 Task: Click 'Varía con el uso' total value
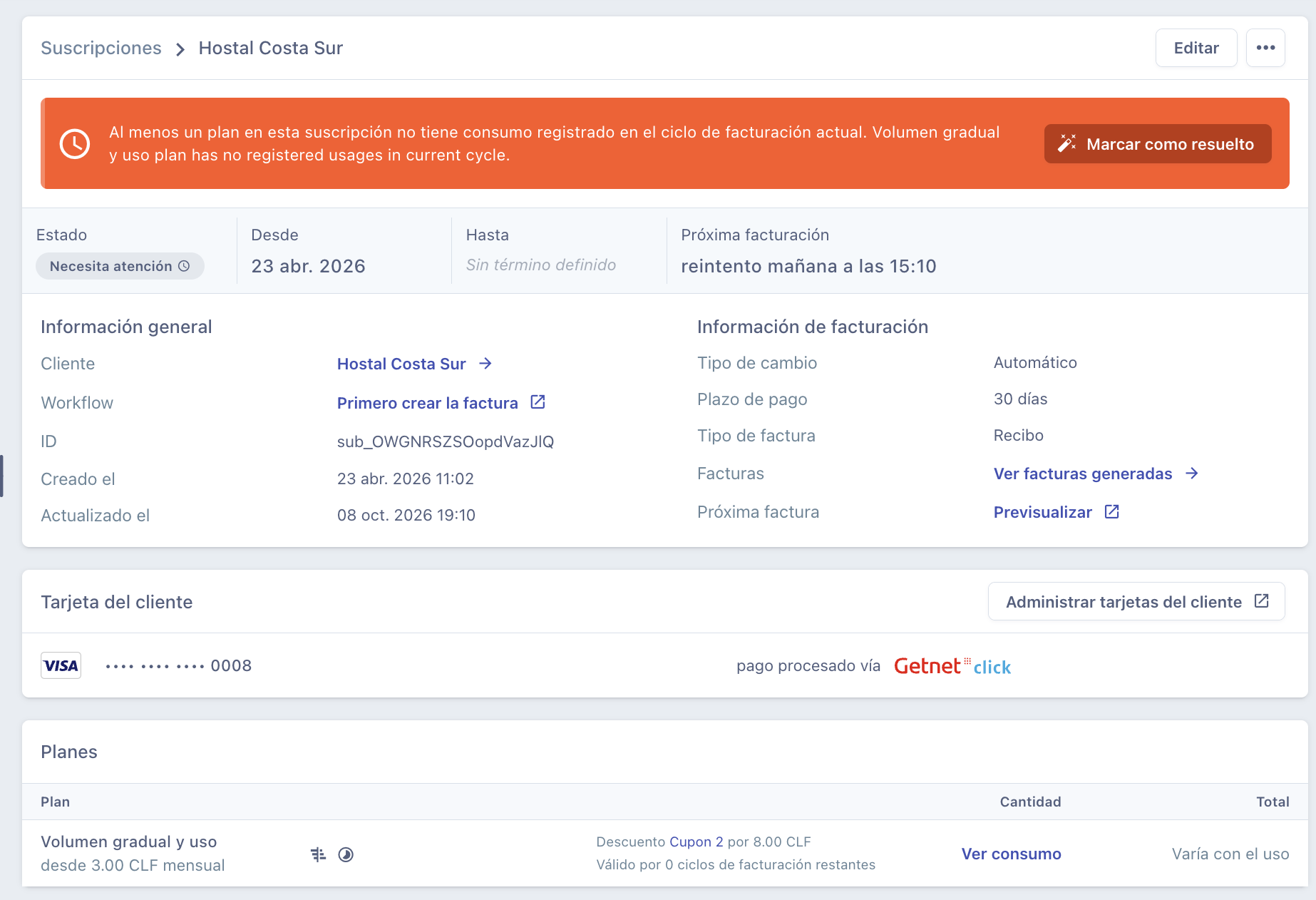click(1230, 854)
